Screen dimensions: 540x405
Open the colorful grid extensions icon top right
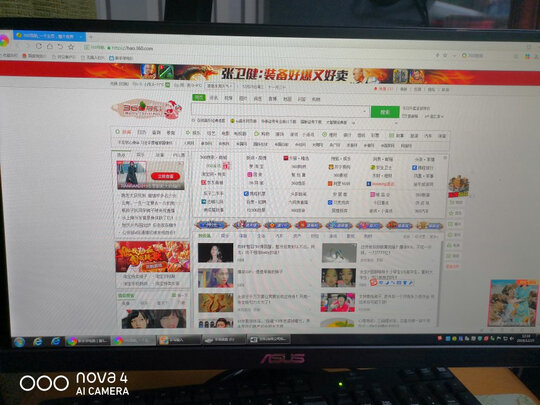[x=527, y=56]
